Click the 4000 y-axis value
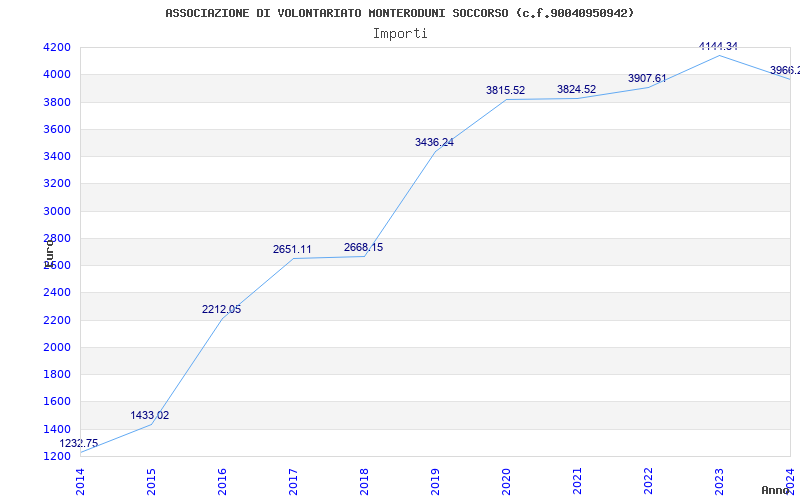Image resolution: width=800 pixels, height=500 pixels. tap(57, 74)
